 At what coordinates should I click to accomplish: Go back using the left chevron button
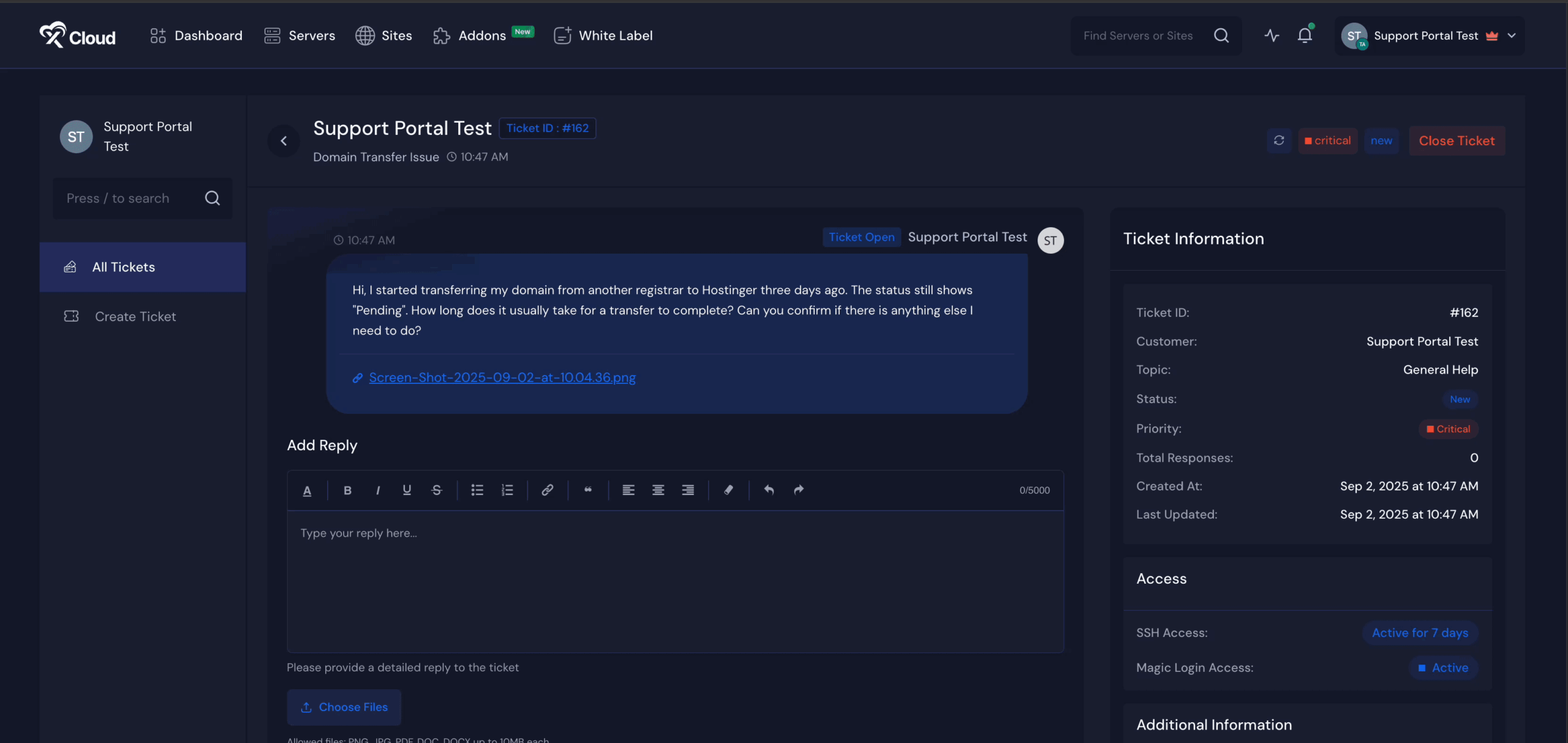tap(284, 141)
